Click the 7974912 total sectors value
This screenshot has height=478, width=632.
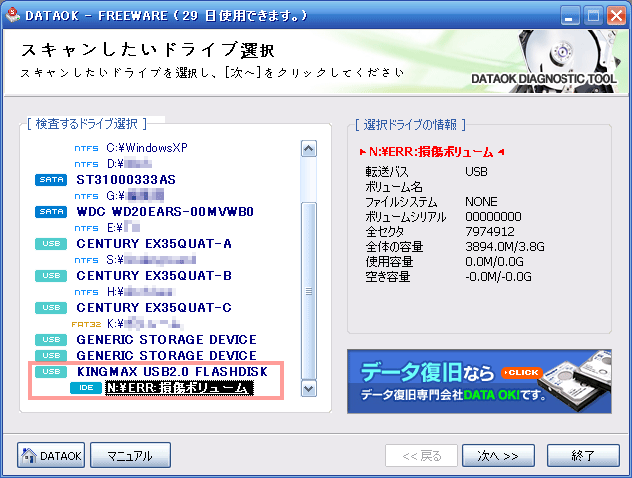490,231
